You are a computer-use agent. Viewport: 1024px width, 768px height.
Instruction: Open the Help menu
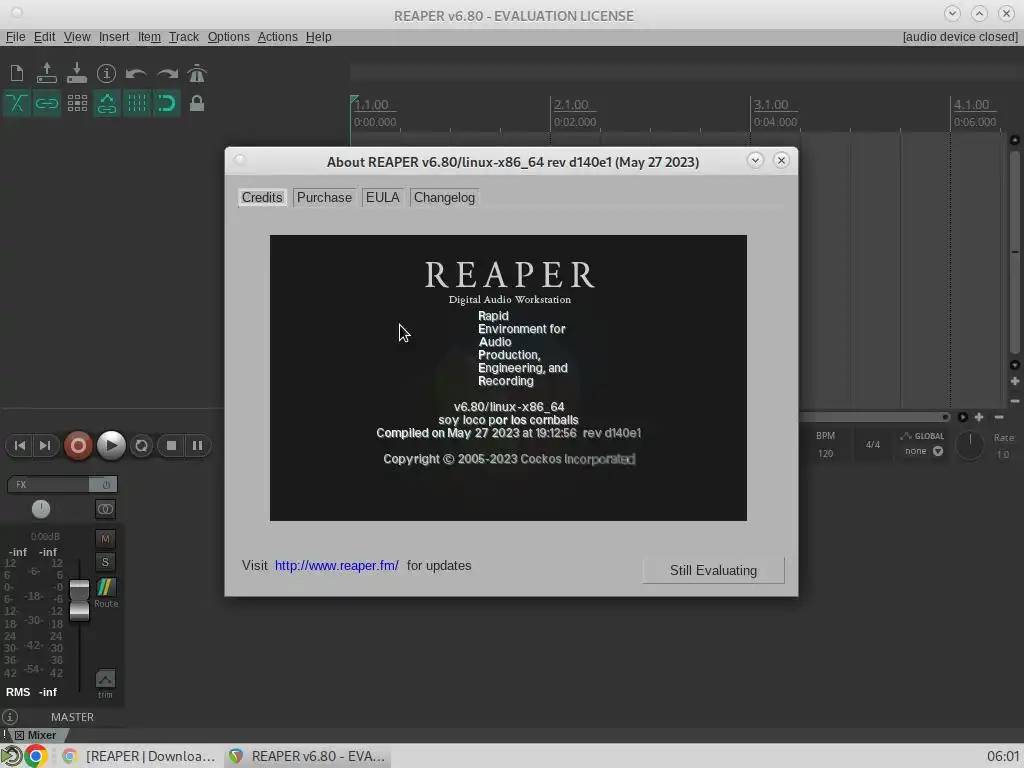(319, 37)
